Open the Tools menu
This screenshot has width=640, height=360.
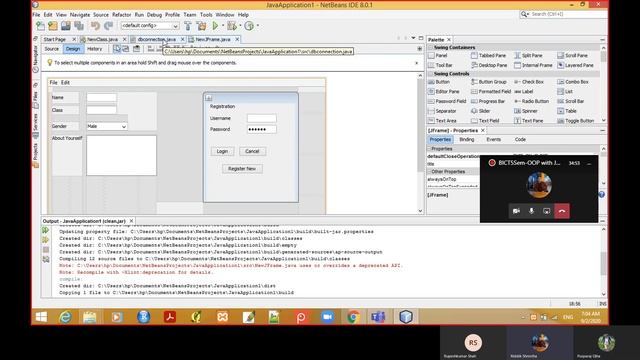tap(206, 15)
